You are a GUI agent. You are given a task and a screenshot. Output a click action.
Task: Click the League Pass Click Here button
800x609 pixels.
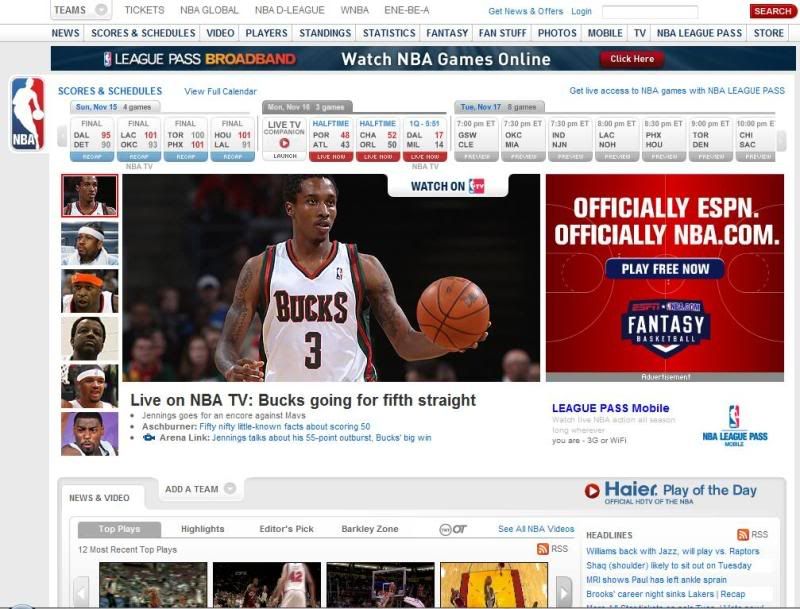(632, 59)
